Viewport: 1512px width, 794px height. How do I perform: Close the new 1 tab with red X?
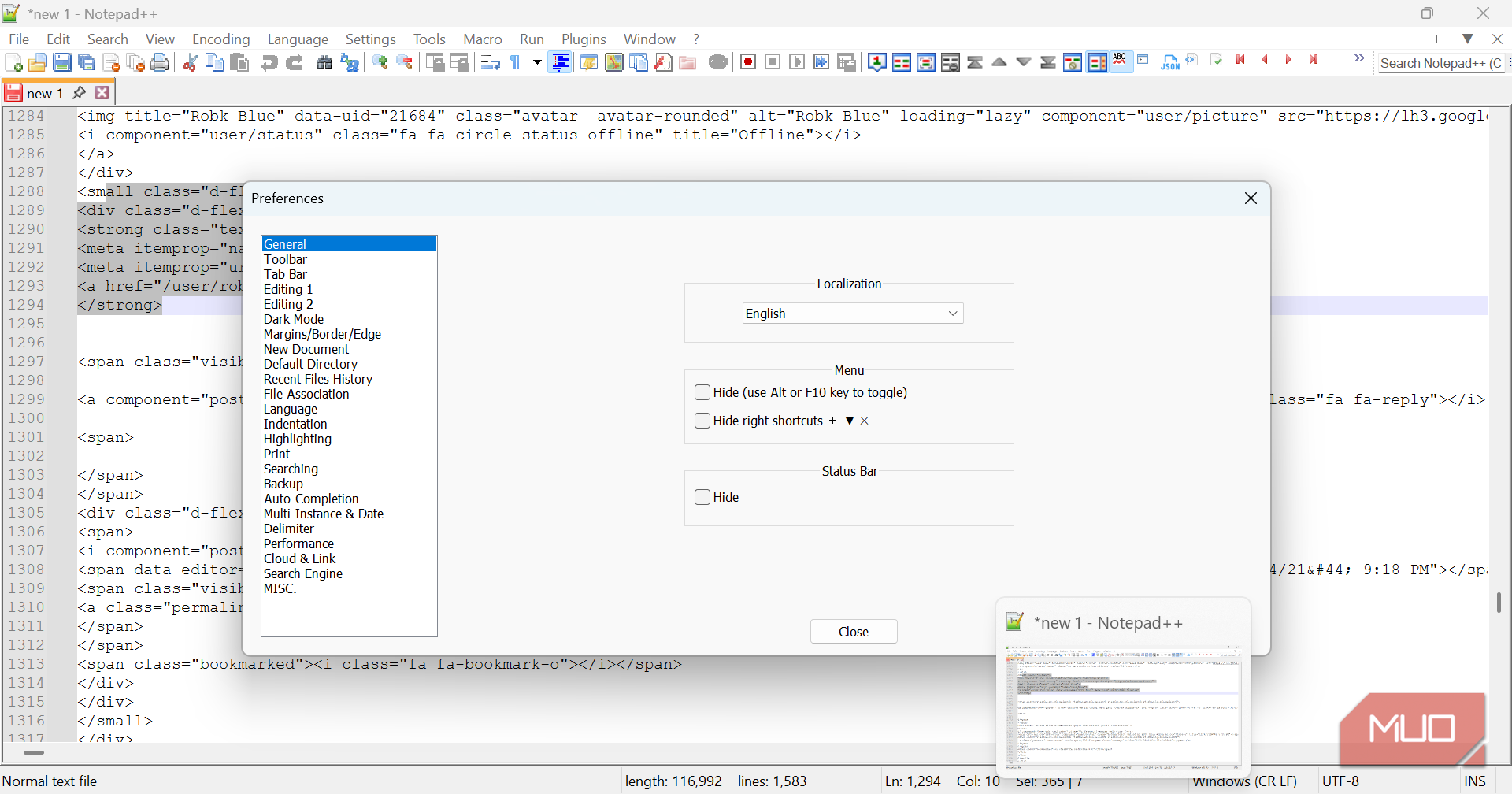point(102,93)
